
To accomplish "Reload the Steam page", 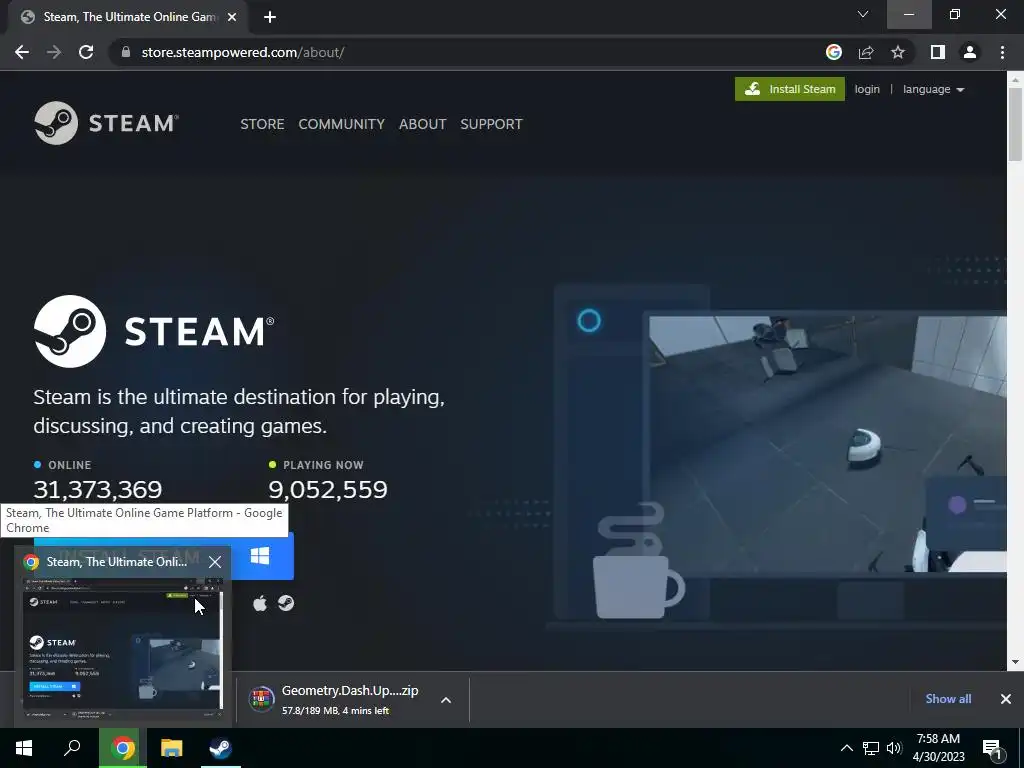I will [86, 52].
